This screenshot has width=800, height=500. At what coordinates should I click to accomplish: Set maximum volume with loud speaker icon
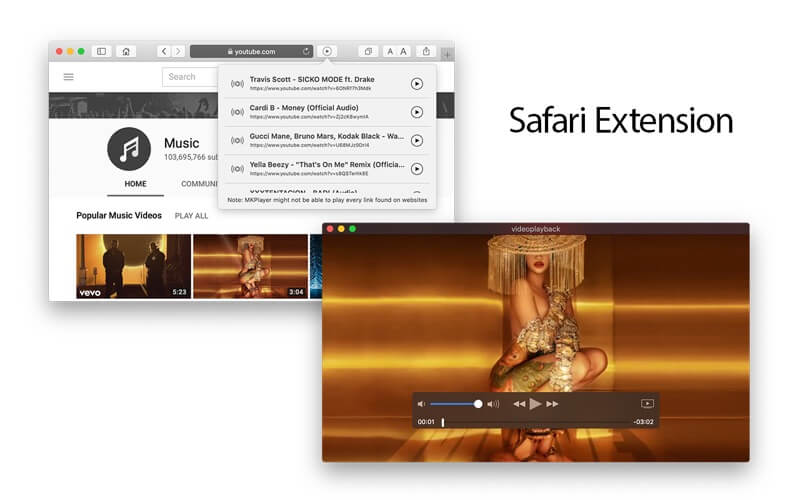493,404
